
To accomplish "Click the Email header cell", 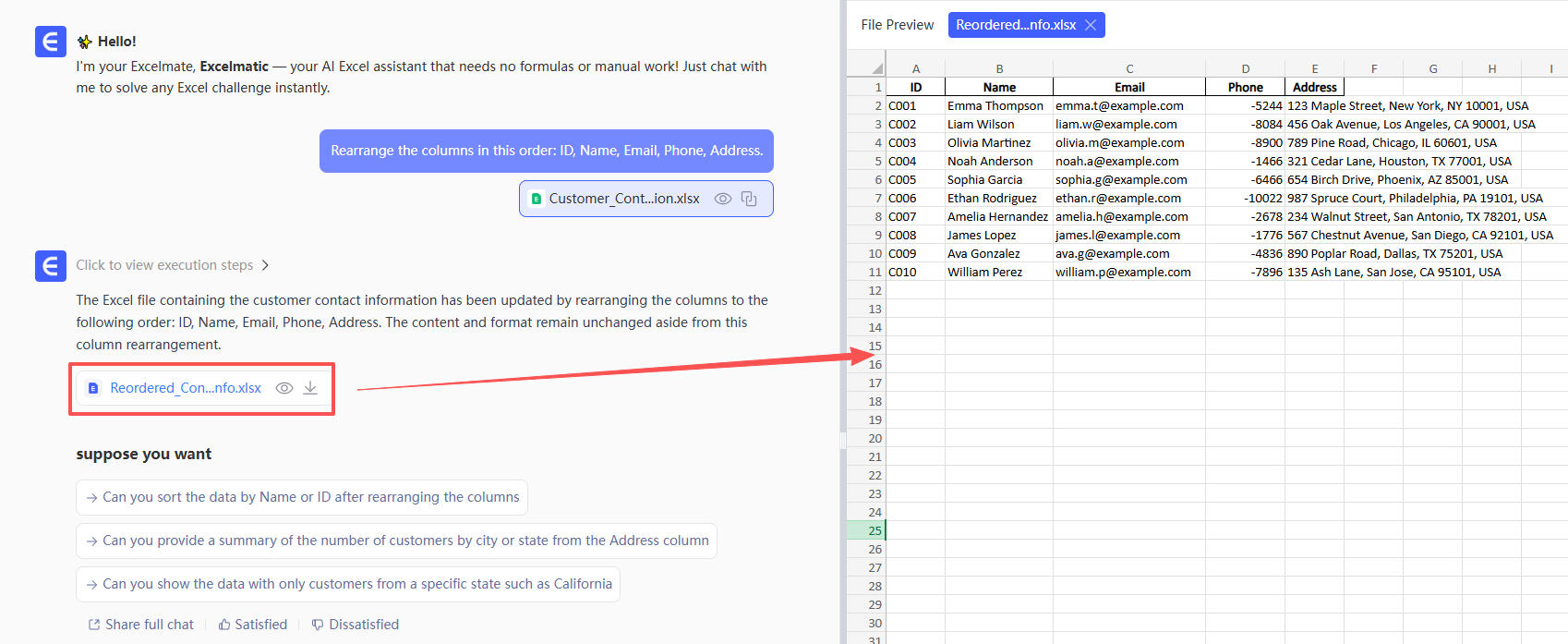I will click(x=1128, y=87).
